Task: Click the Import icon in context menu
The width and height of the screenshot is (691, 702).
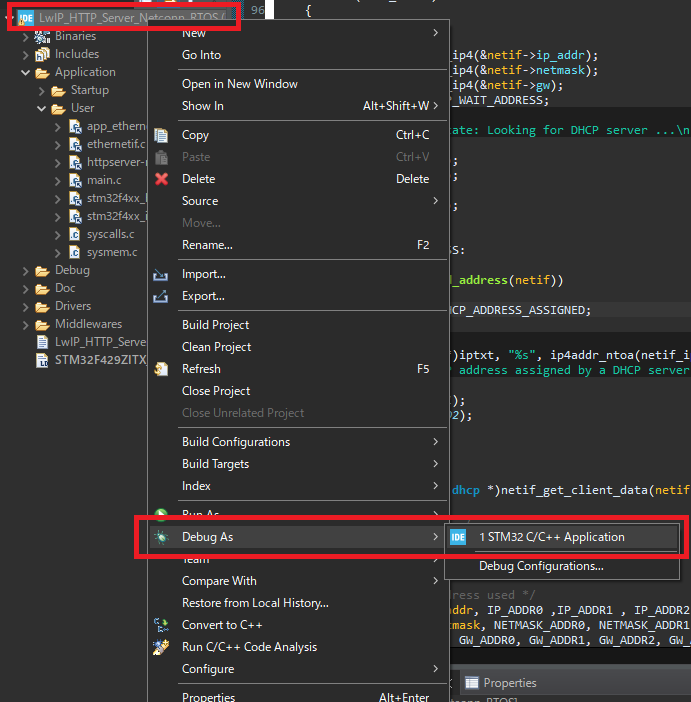Action: click(161, 274)
